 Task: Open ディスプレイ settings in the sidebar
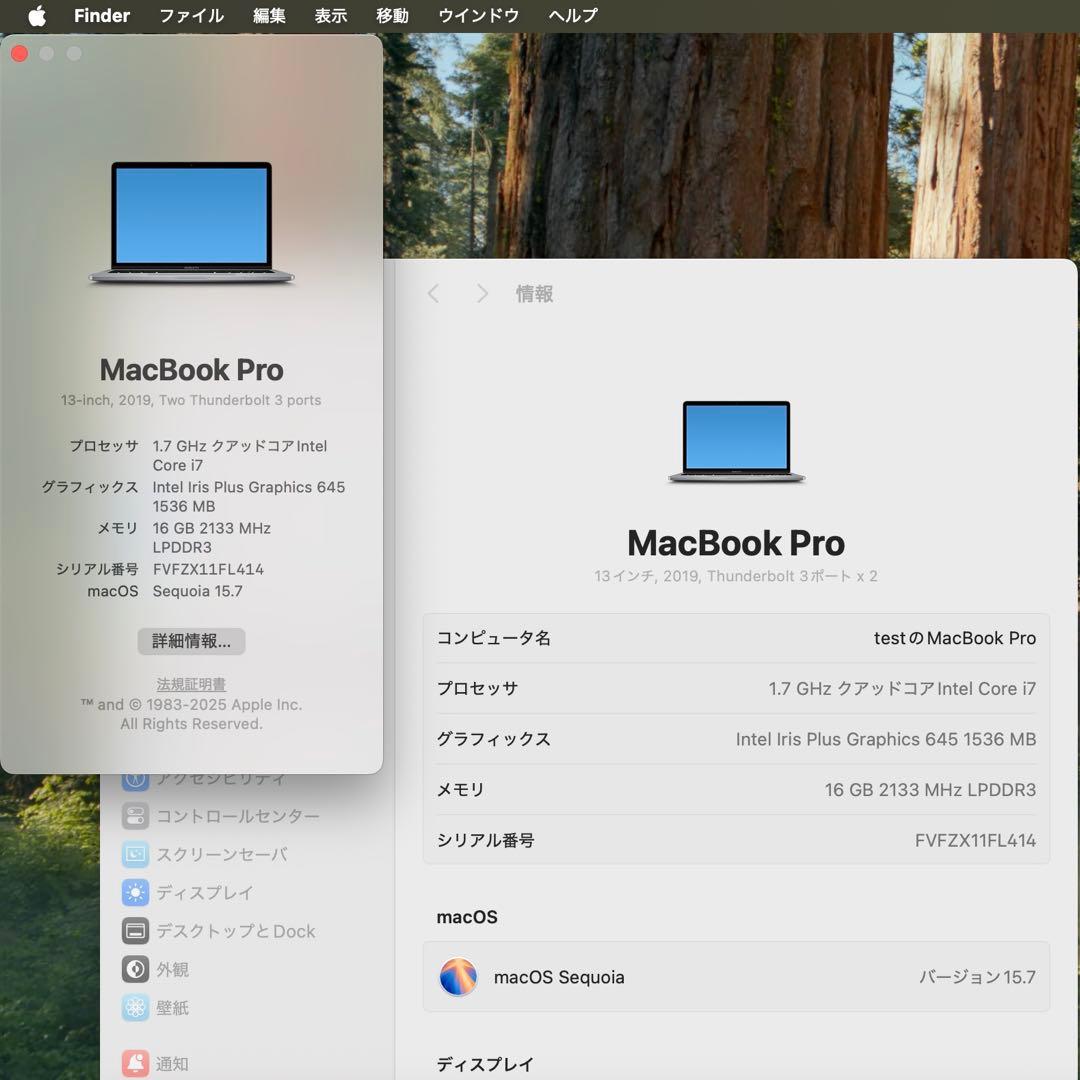[205, 892]
